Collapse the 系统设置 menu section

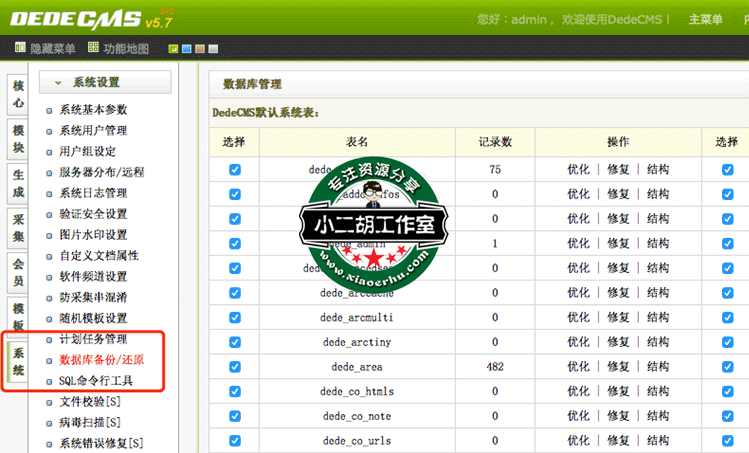pyautogui.click(x=59, y=83)
